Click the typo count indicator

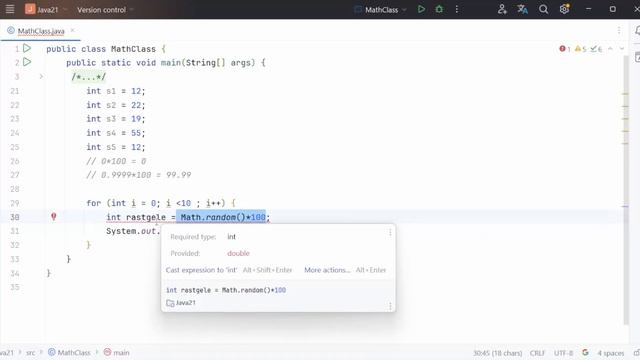[x=596, y=49]
